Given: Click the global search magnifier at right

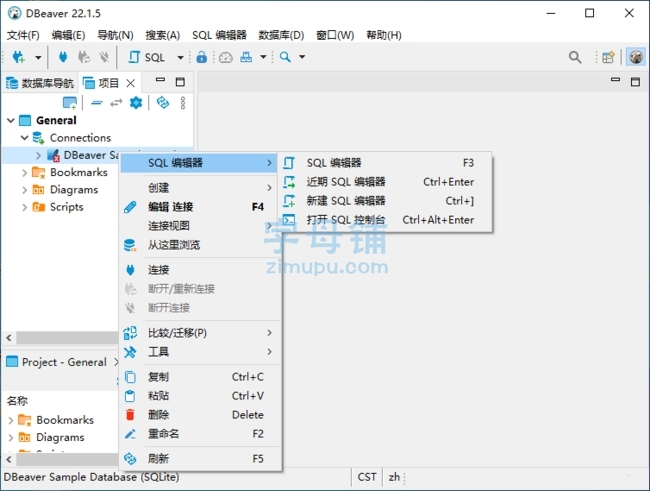Looking at the screenshot, I should (x=575, y=57).
